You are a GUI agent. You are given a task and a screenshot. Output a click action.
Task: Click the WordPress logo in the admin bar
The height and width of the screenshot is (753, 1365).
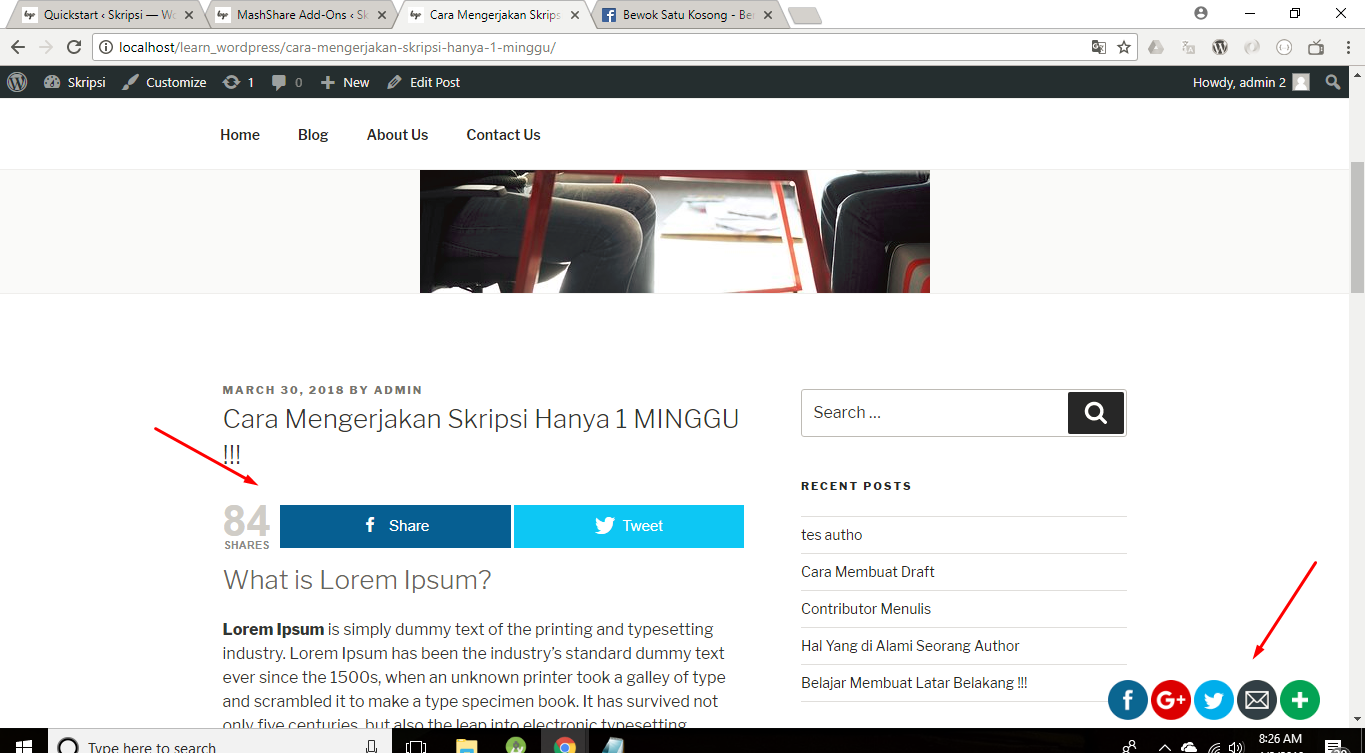coord(16,82)
